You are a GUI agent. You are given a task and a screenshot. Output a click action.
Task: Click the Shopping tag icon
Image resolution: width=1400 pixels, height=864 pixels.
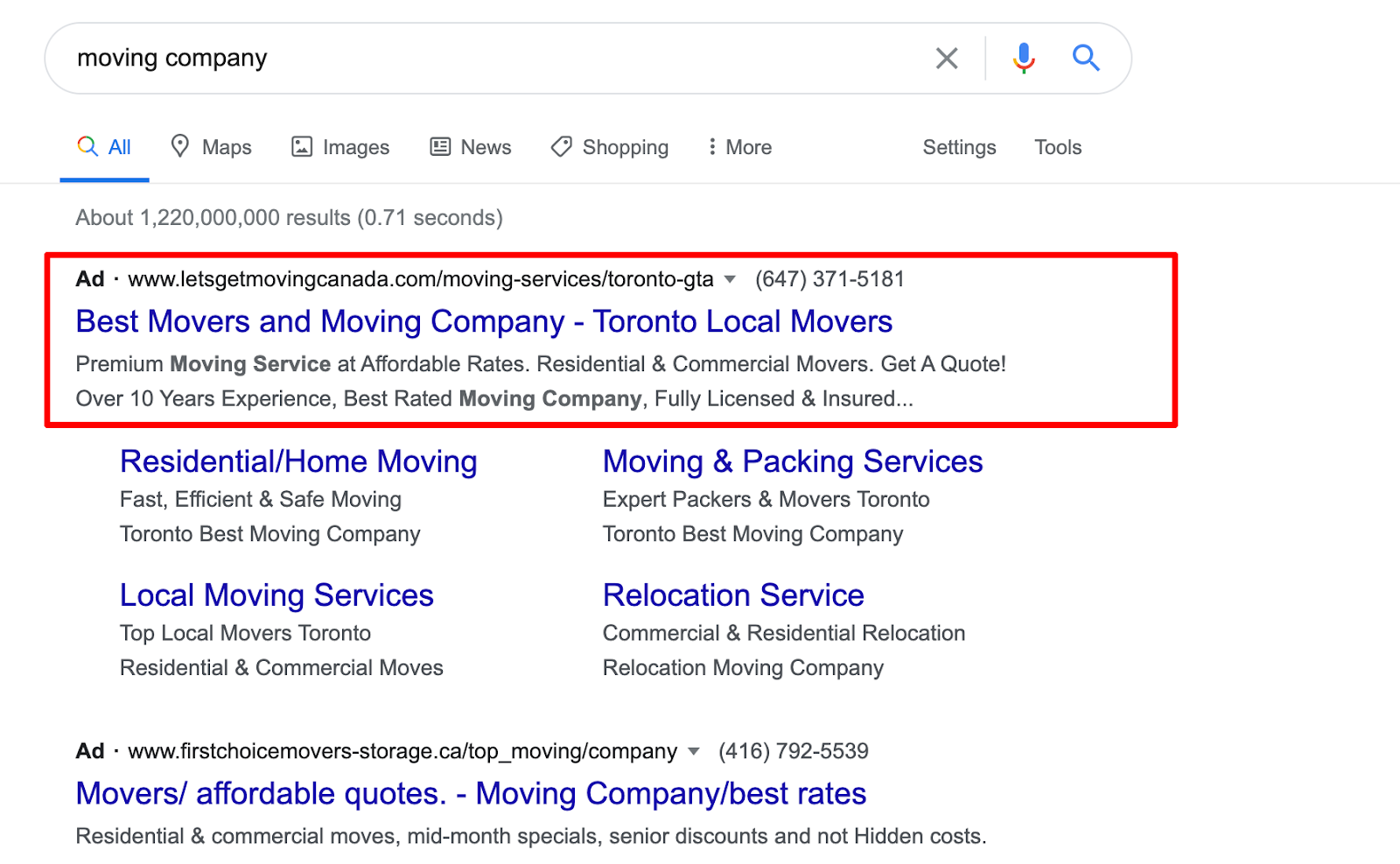[561, 146]
